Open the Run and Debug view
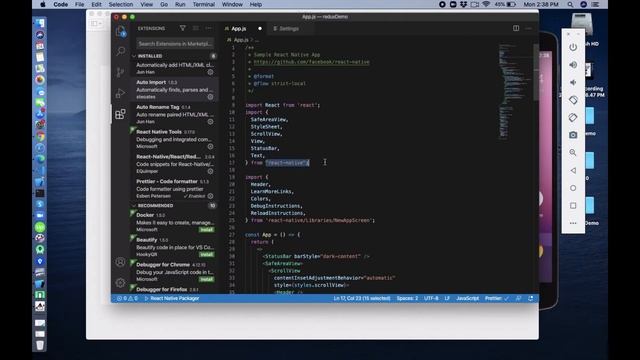This screenshot has width=640, height=360. point(120,93)
